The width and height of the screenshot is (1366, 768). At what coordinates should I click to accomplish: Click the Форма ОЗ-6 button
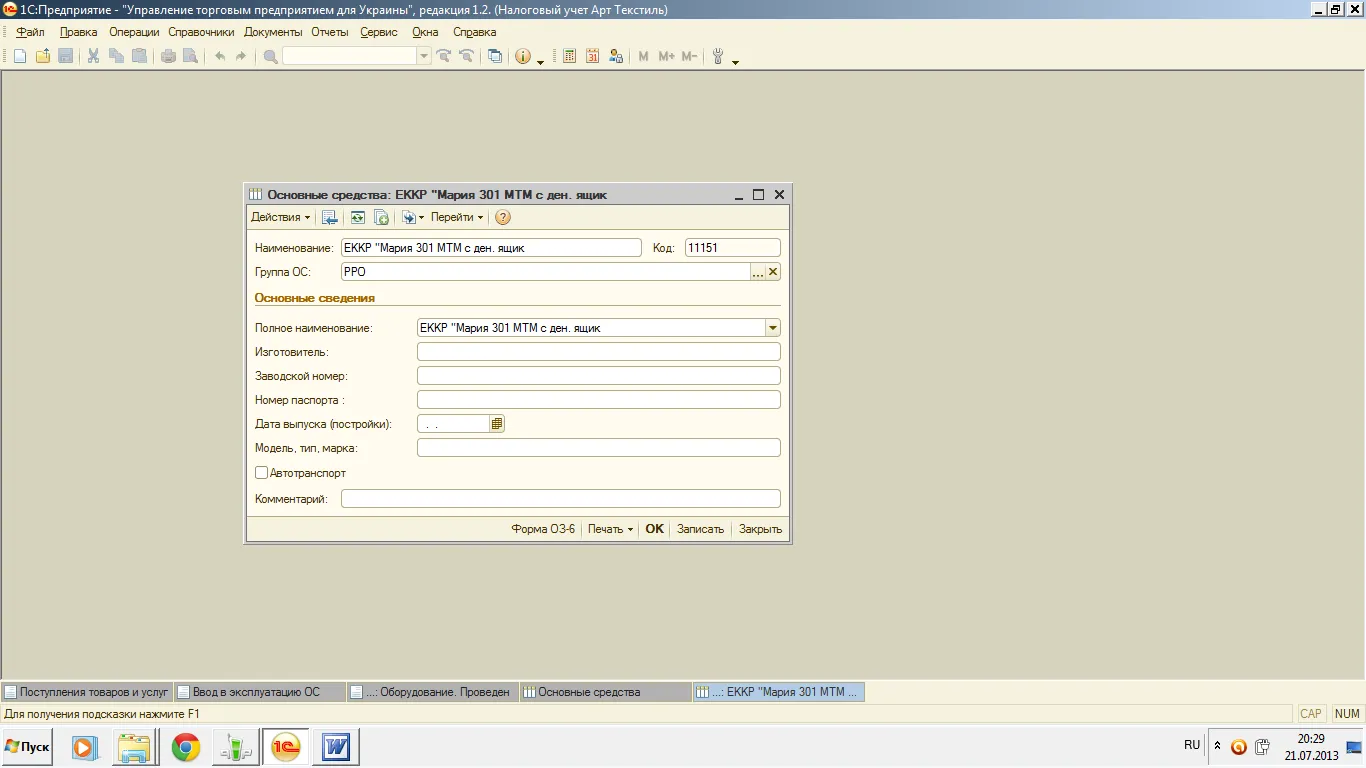(543, 529)
